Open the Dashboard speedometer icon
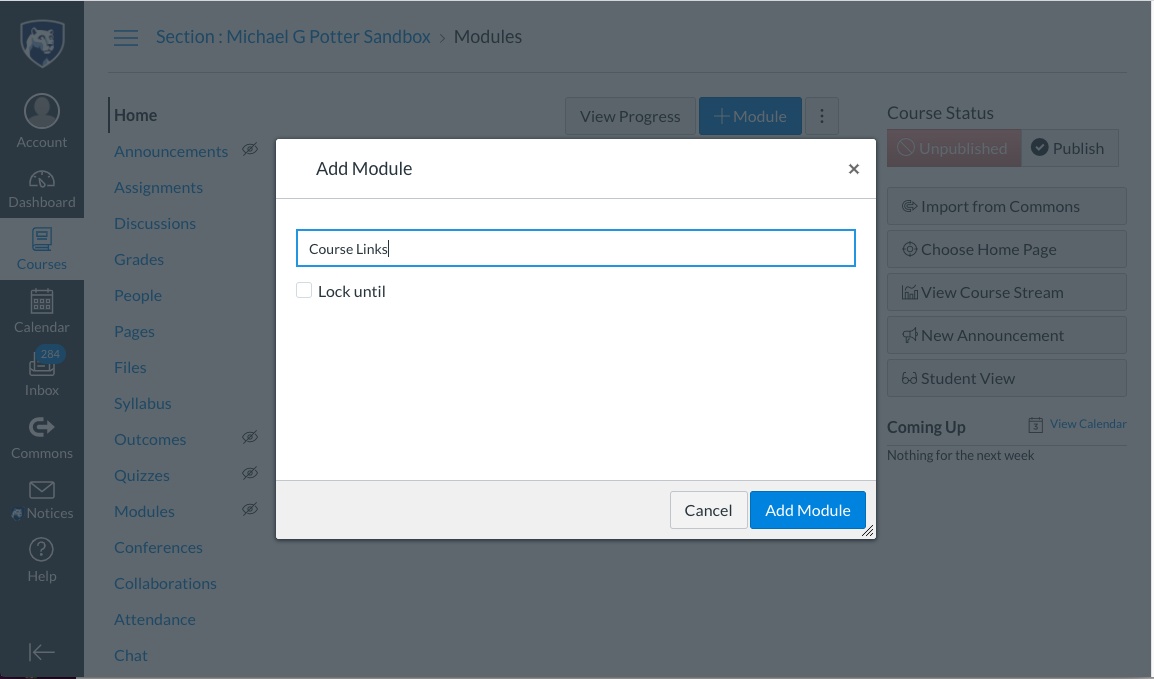The image size is (1154, 679). 42,179
